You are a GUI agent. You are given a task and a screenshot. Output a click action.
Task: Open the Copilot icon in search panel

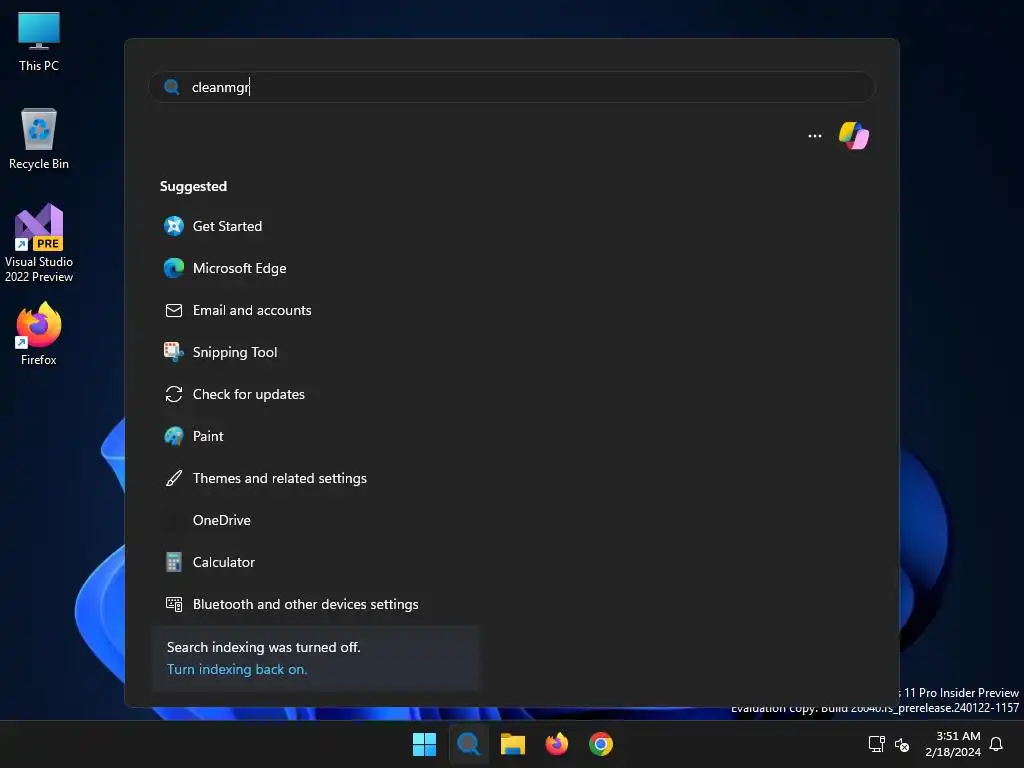(854, 136)
